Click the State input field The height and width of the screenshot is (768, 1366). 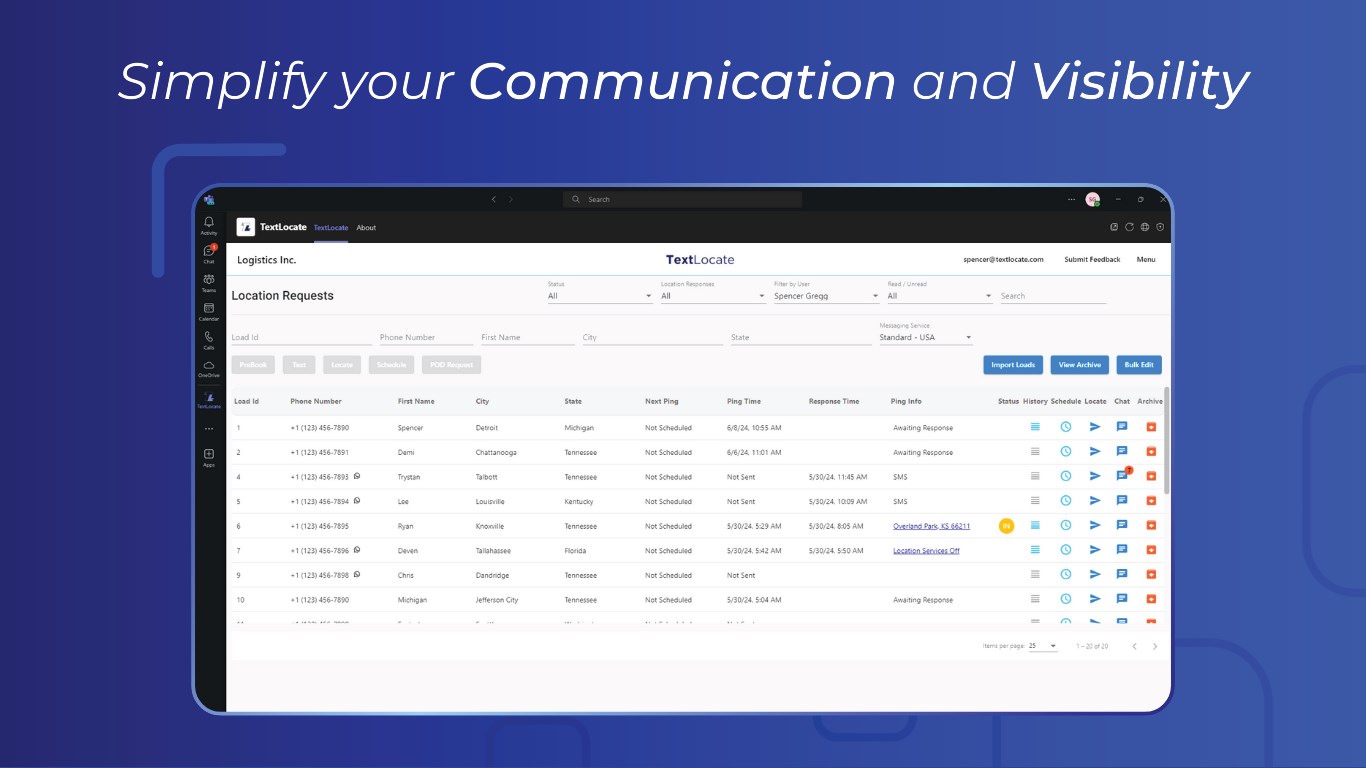801,338
